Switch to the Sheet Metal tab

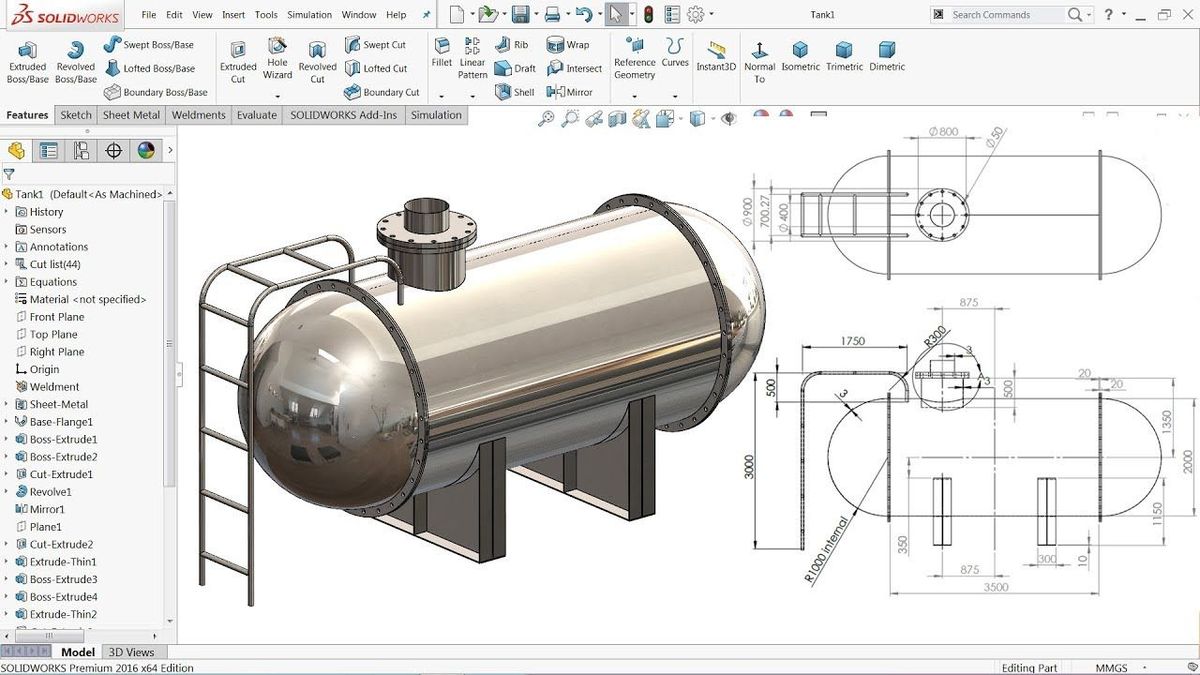click(x=131, y=115)
